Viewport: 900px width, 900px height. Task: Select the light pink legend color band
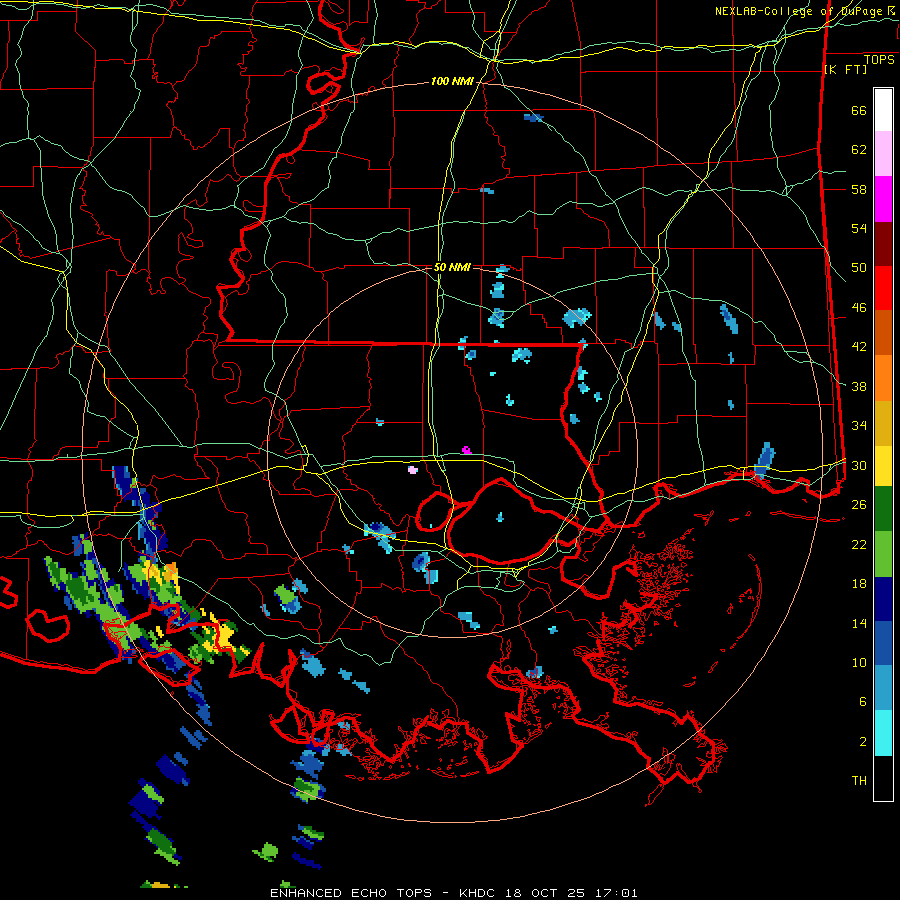pyautogui.click(x=883, y=154)
